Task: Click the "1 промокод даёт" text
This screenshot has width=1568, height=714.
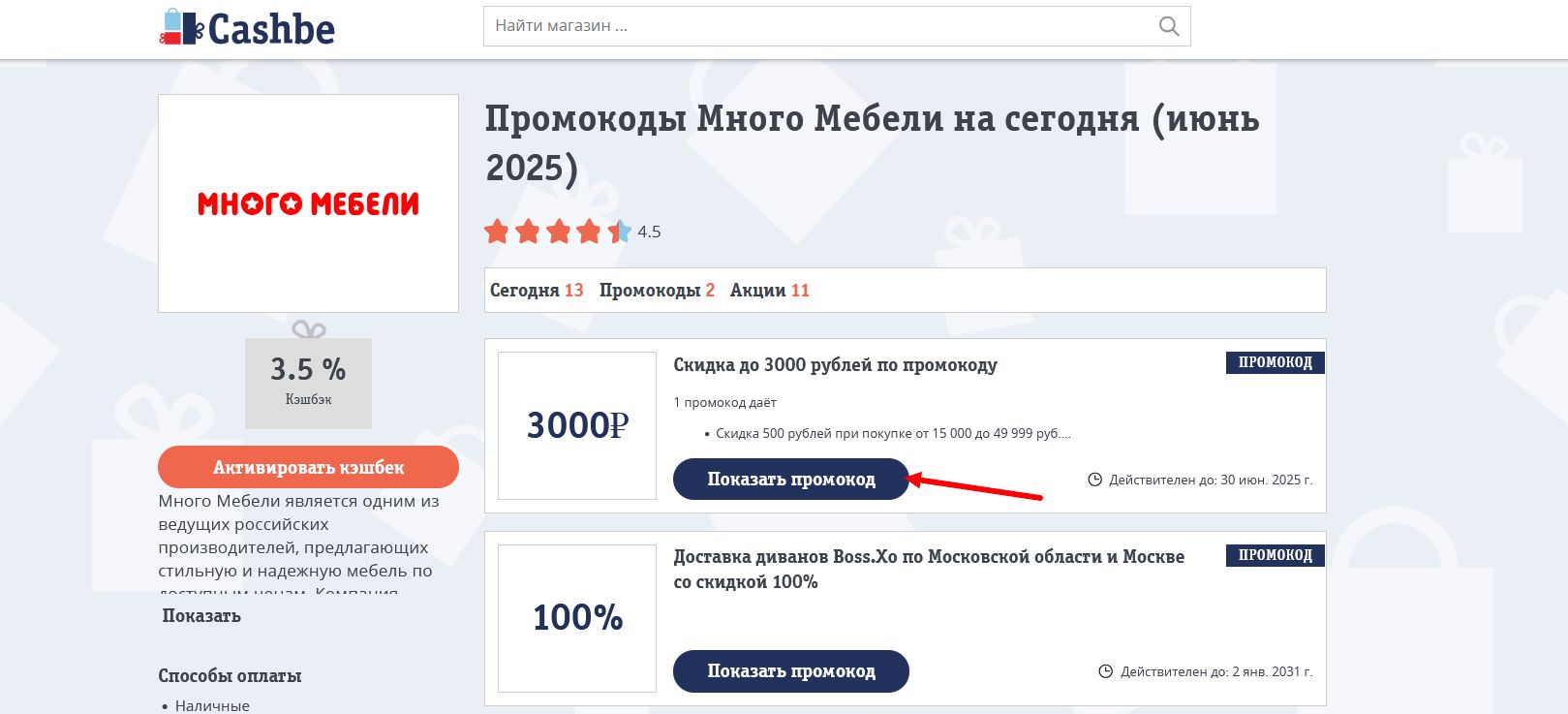Action: (x=725, y=402)
